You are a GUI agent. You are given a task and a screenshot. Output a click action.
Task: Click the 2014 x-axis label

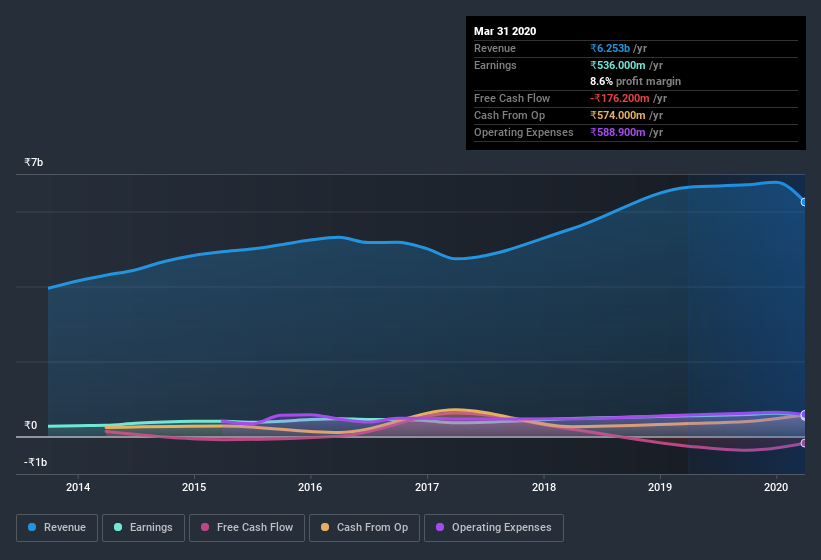(x=78, y=487)
